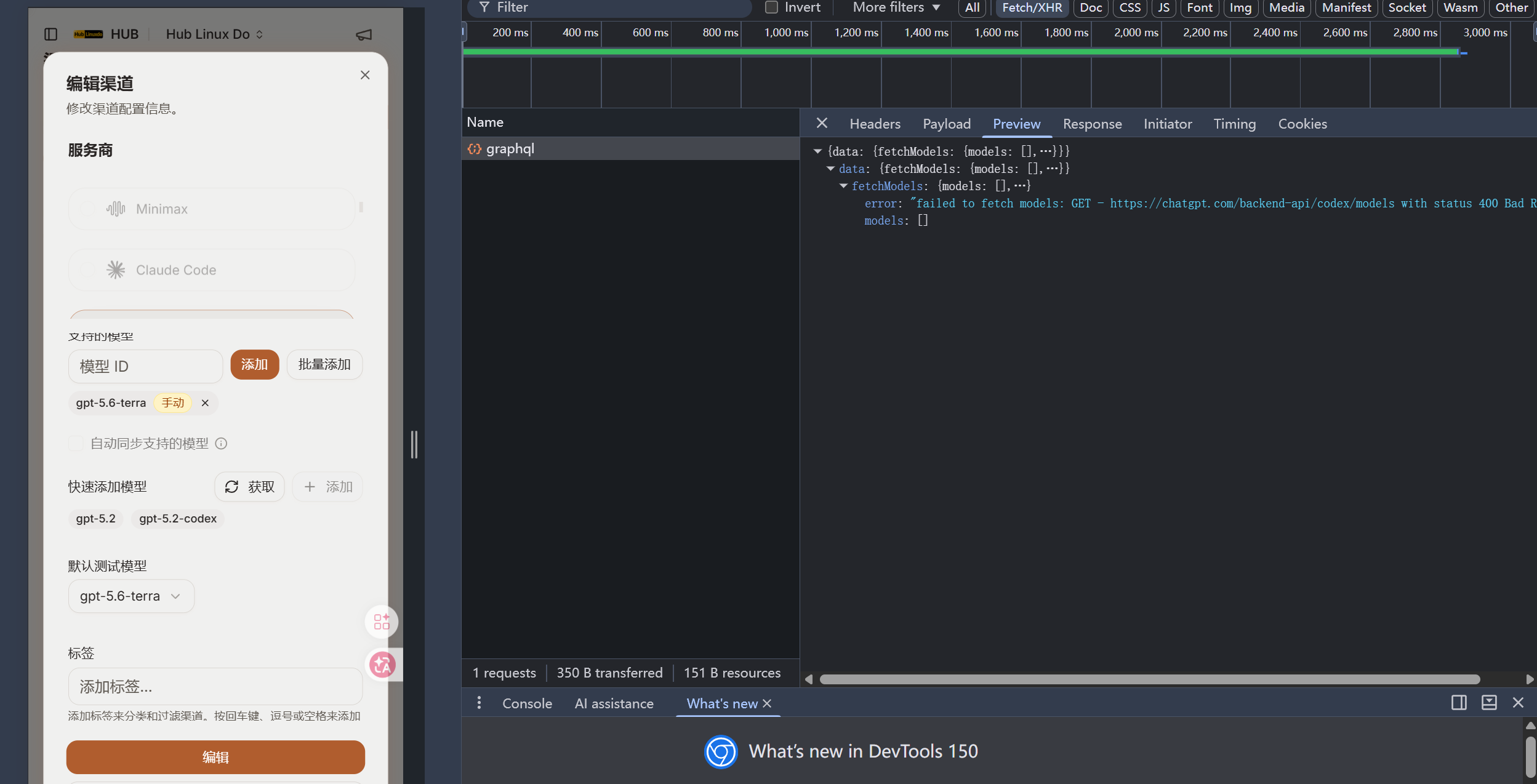The image size is (1537, 784).
Task: Click the network timeline overview green bar
Action: click(x=960, y=52)
